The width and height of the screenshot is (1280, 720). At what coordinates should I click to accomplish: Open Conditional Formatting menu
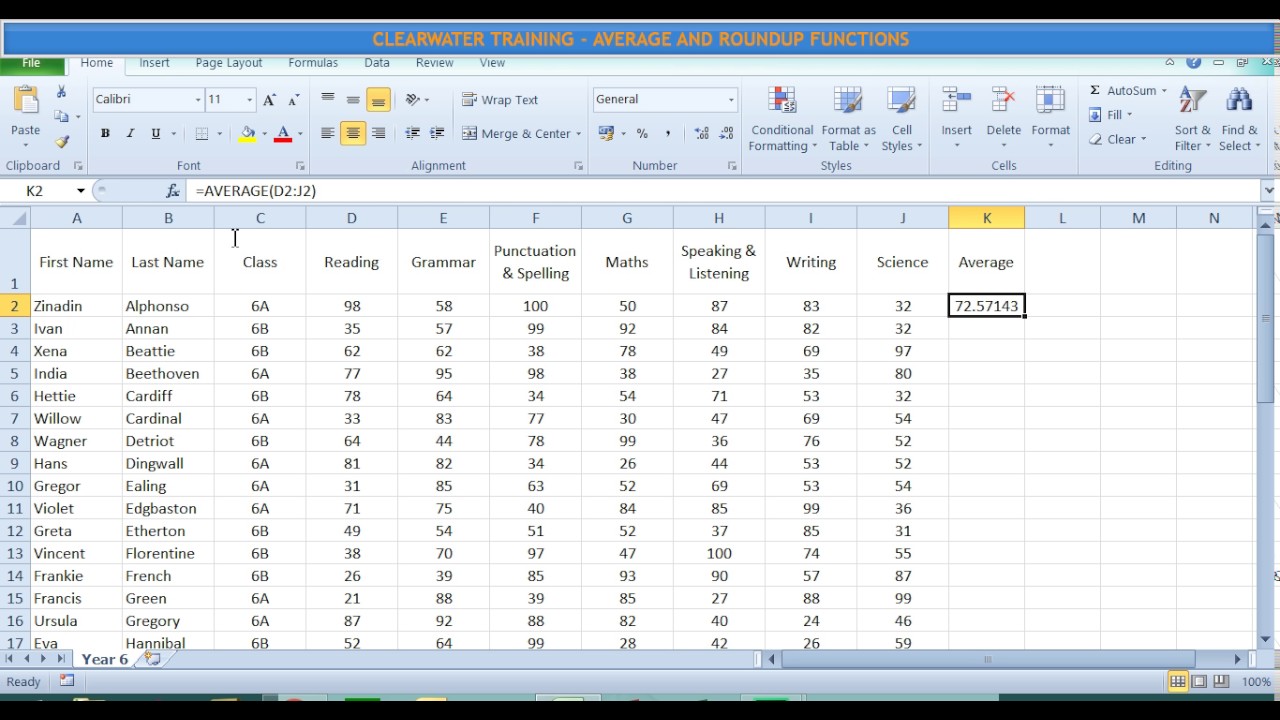click(x=782, y=119)
